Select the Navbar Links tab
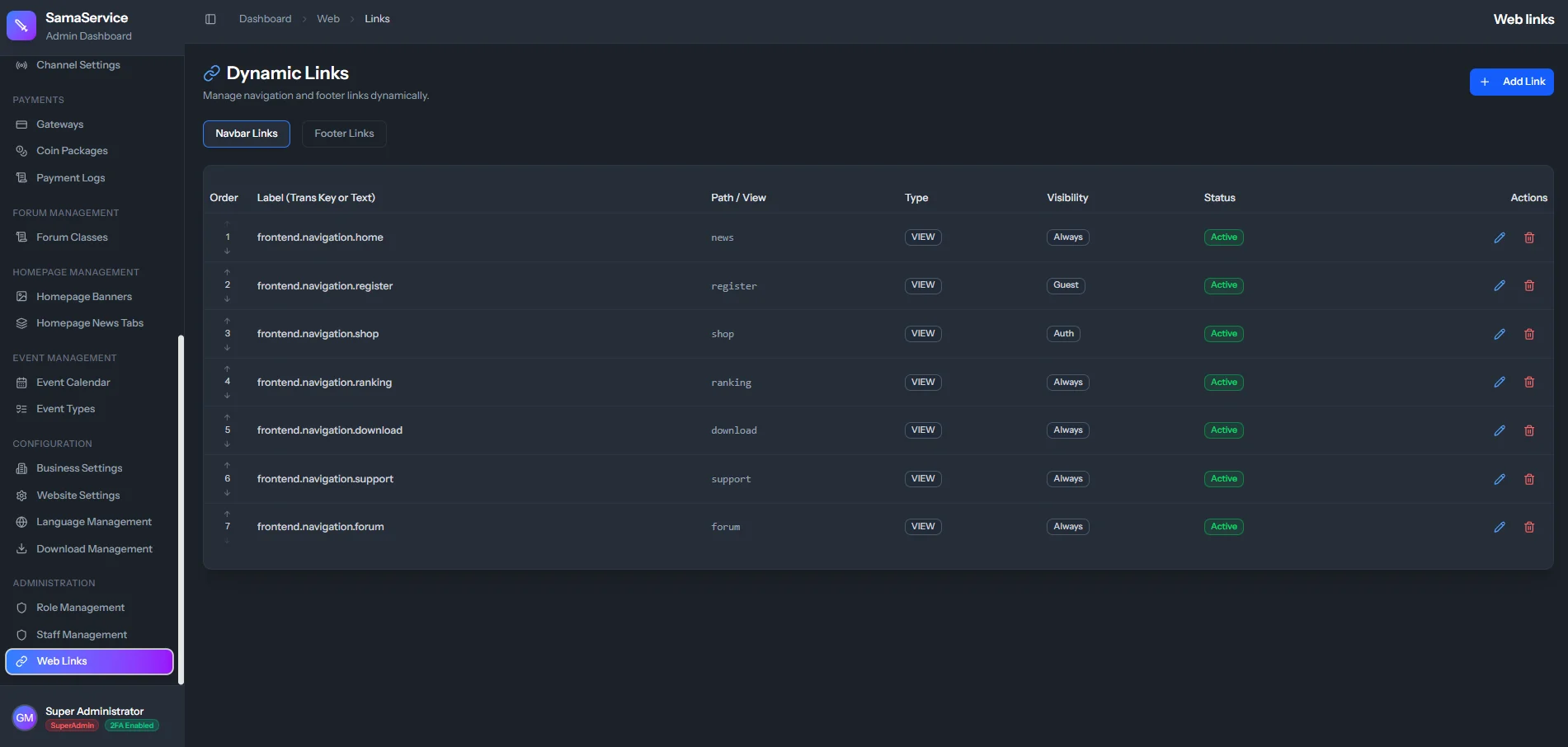The width and height of the screenshot is (1568, 747). pyautogui.click(x=247, y=134)
